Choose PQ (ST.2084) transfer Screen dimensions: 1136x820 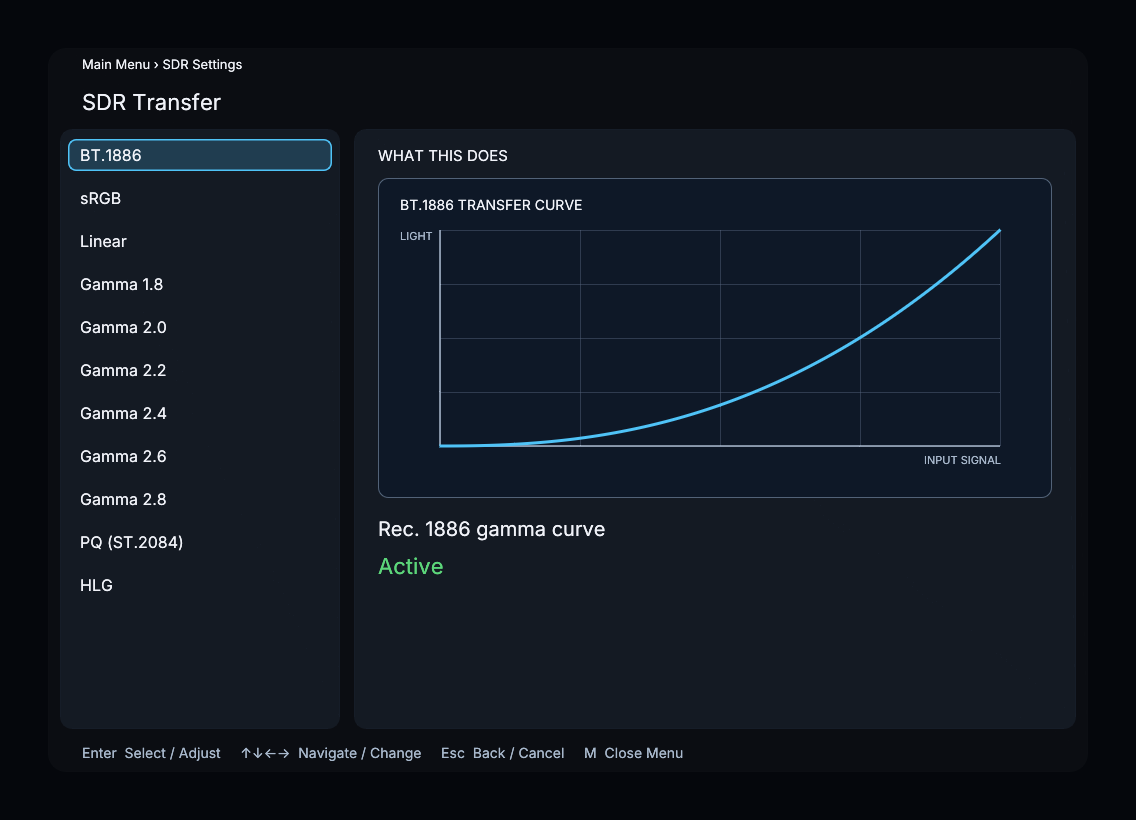(200, 542)
